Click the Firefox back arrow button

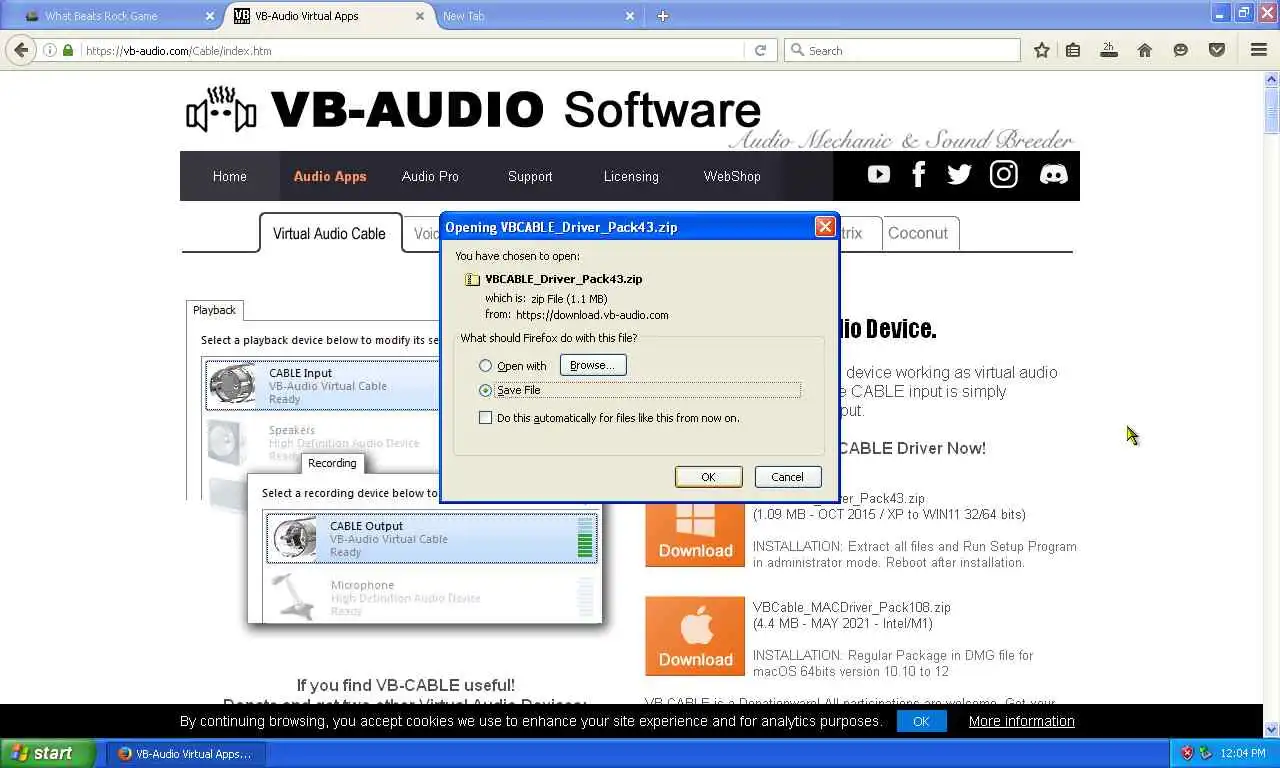(21, 50)
